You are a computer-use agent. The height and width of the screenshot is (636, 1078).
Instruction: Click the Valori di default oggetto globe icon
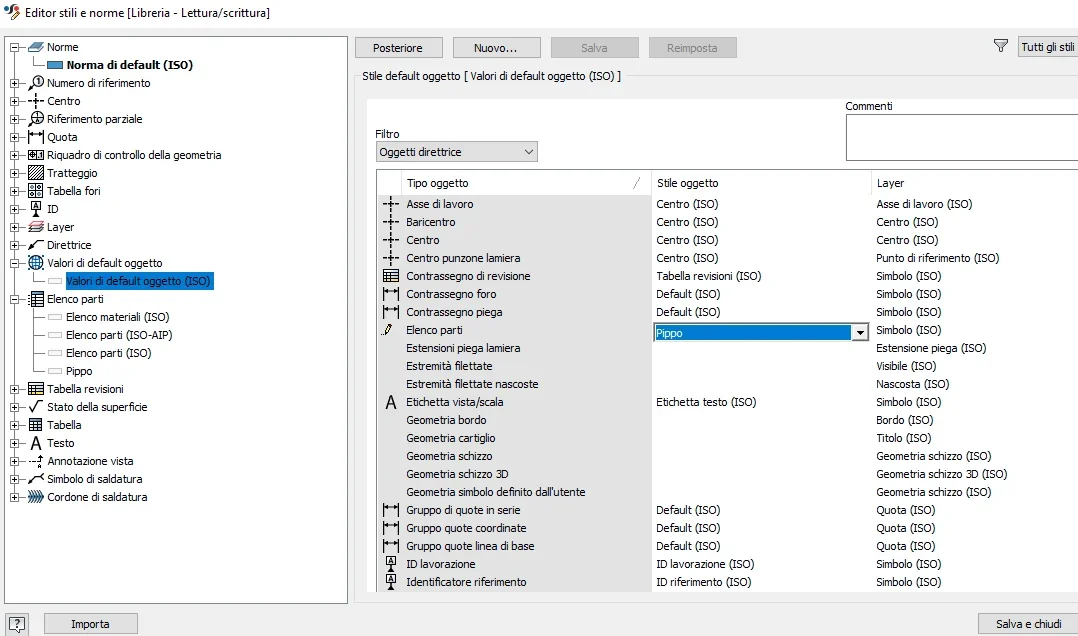(36, 263)
